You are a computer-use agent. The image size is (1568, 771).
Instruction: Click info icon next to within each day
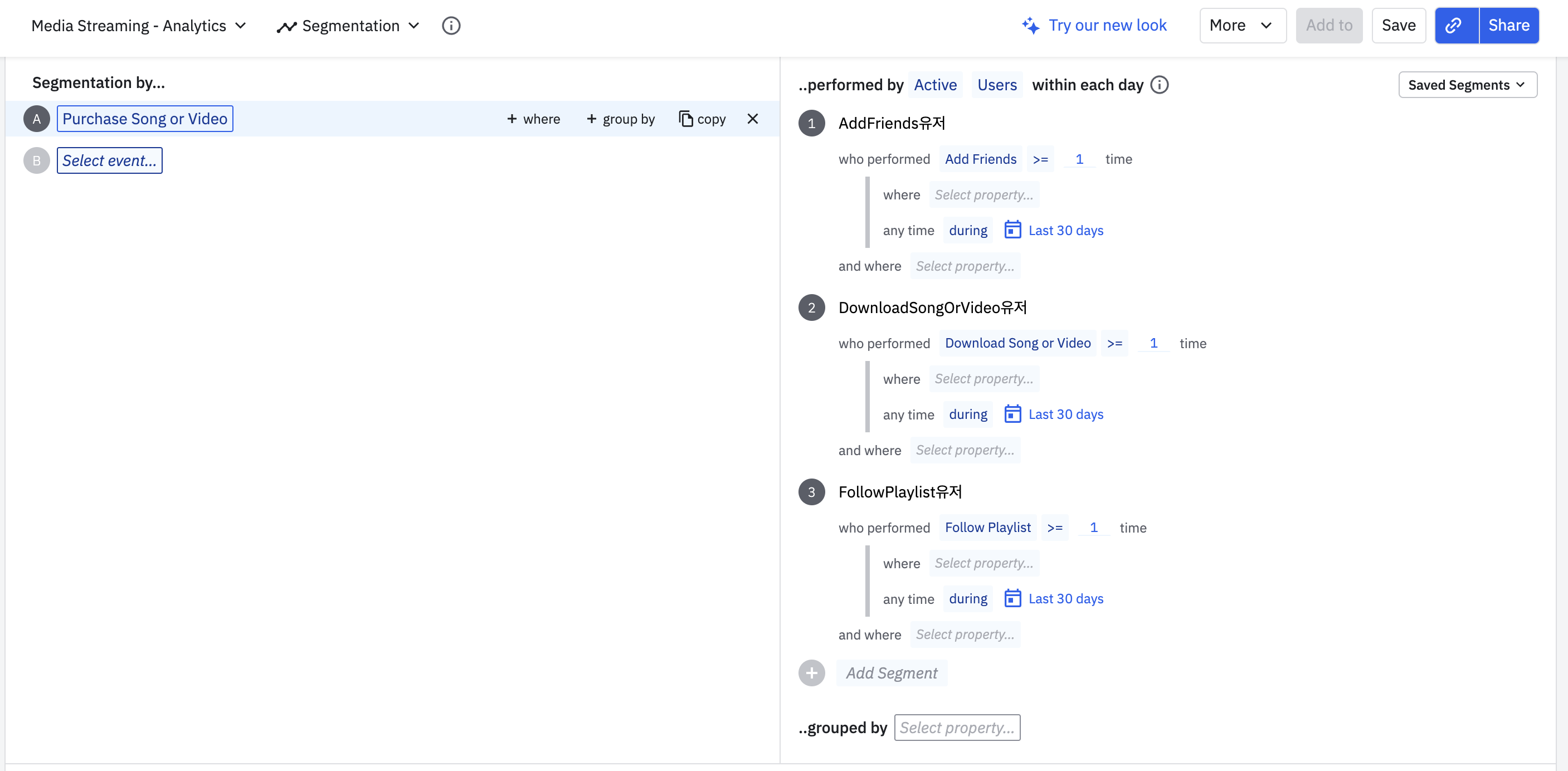point(1159,85)
